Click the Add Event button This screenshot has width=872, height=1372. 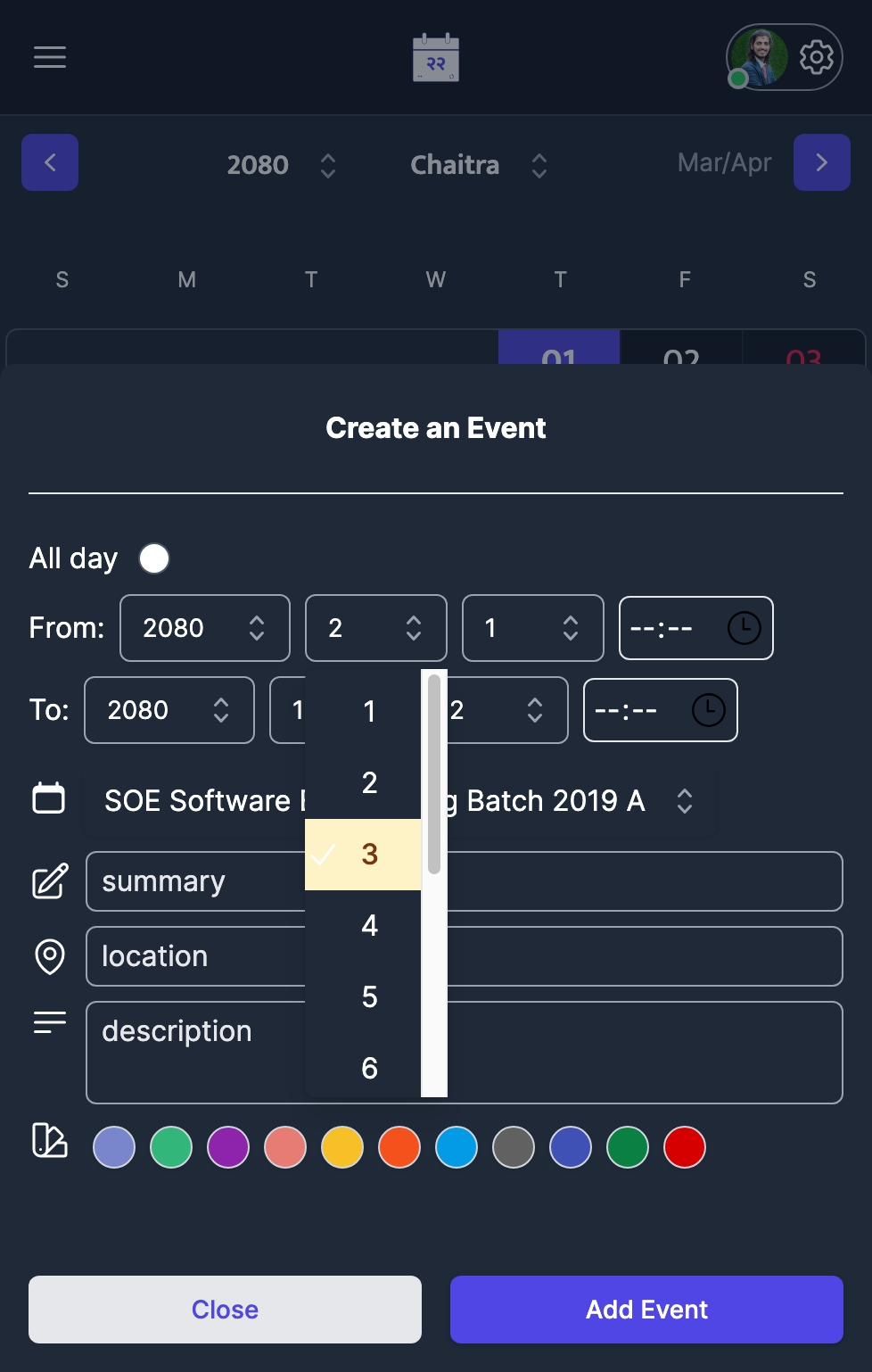click(x=646, y=1309)
